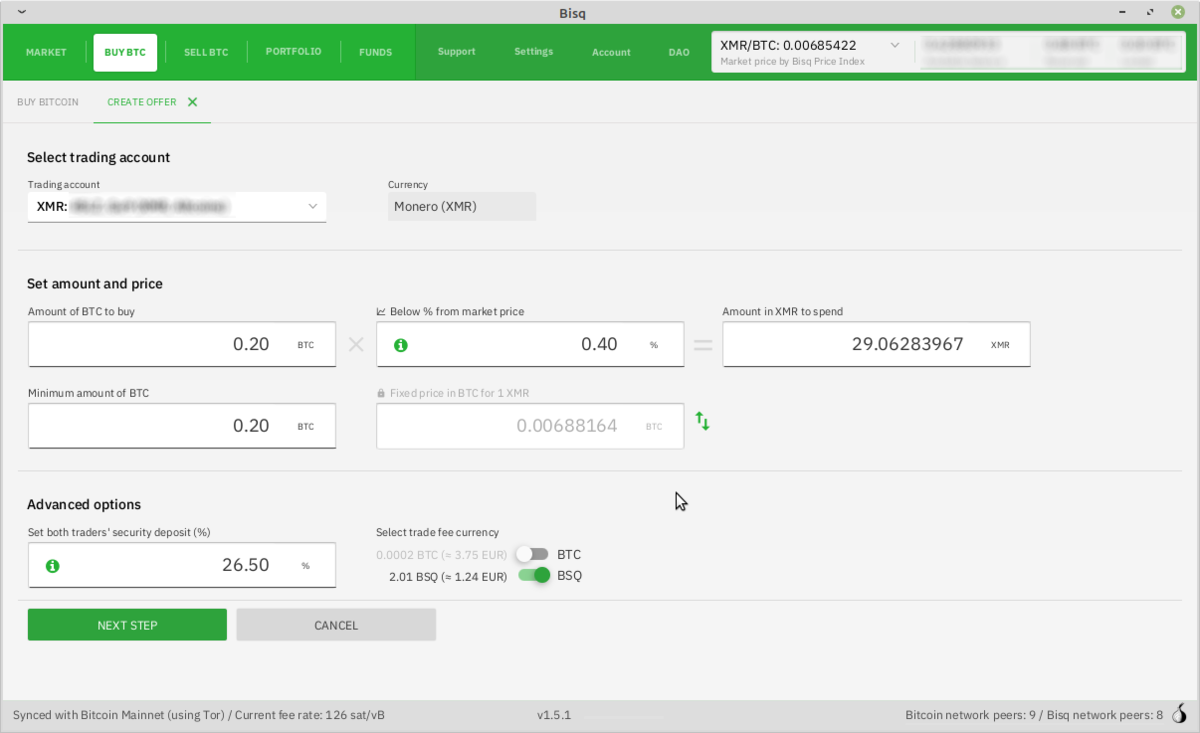1200x733 pixels.
Task: Open the Sell BTC menu
Action: 206,52
